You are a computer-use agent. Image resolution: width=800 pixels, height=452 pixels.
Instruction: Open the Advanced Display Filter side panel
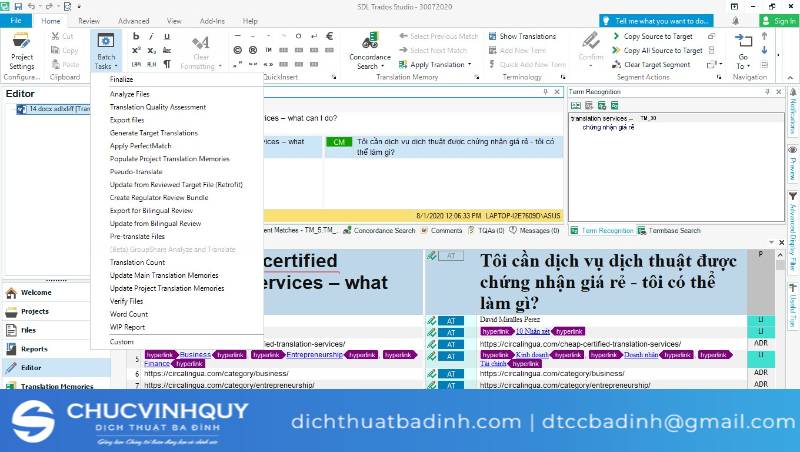tap(793, 231)
